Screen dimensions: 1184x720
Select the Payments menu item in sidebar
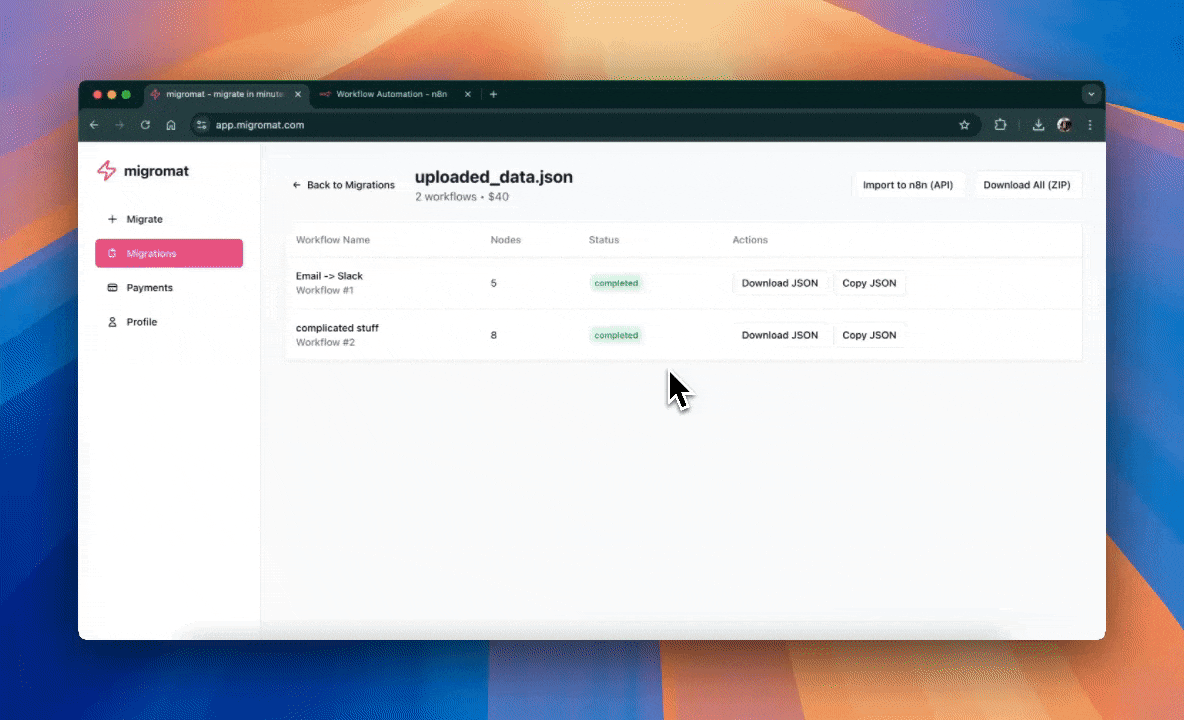pyautogui.click(x=150, y=287)
